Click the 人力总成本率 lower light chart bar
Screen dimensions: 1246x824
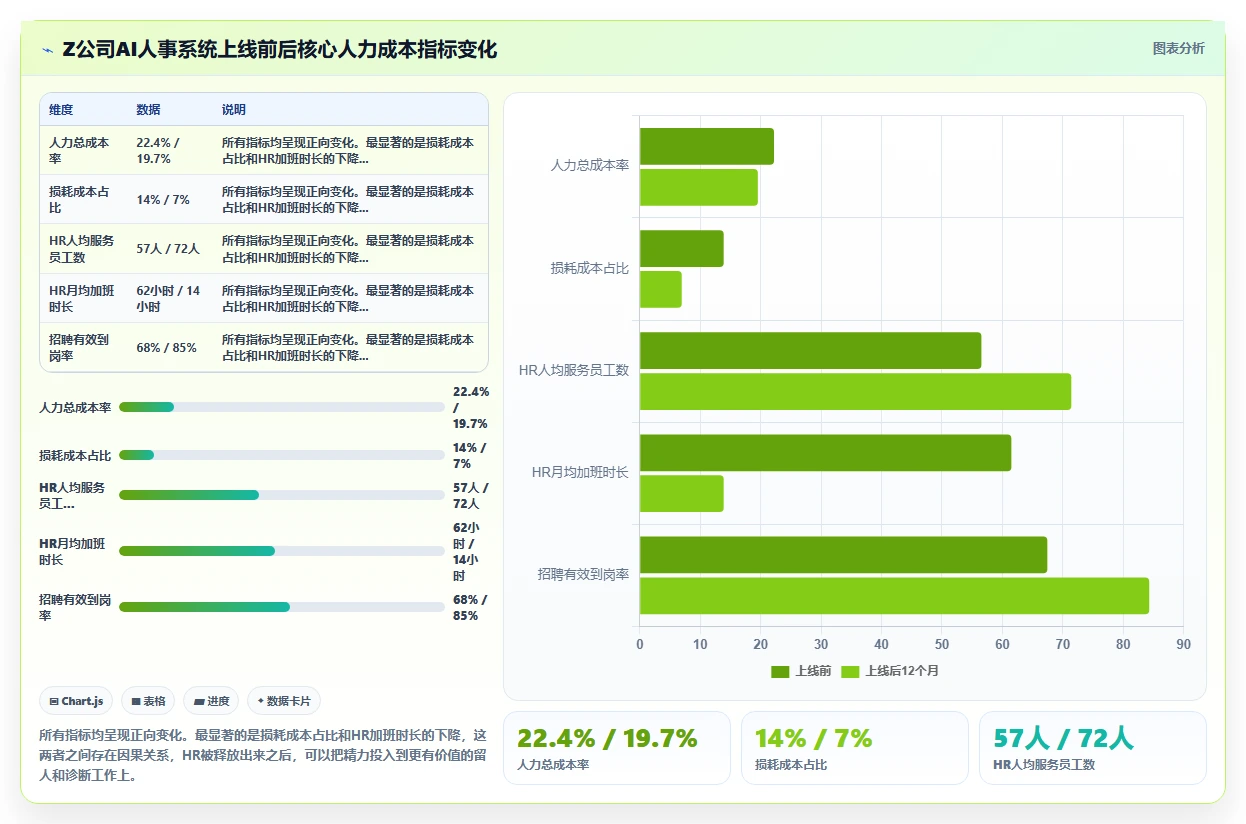(x=698, y=188)
